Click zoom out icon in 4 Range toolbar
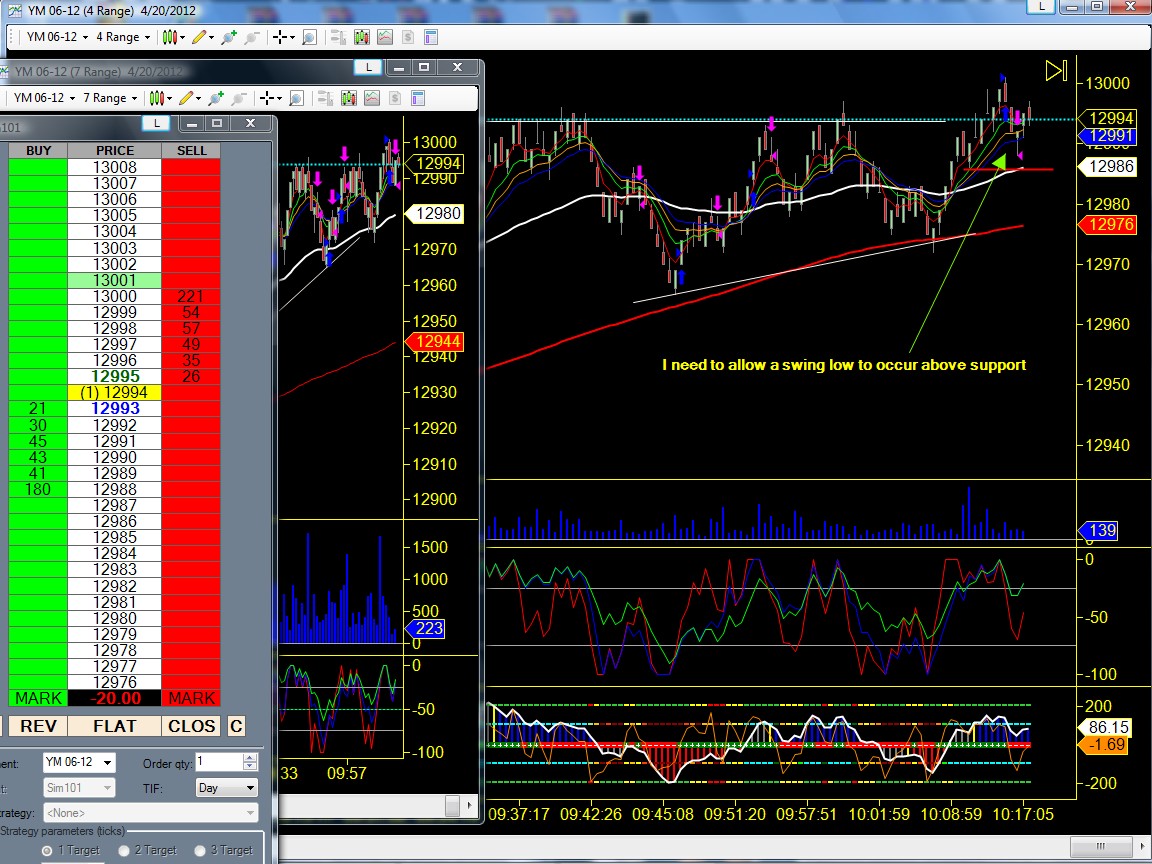The height and width of the screenshot is (864, 1152). pos(252,37)
